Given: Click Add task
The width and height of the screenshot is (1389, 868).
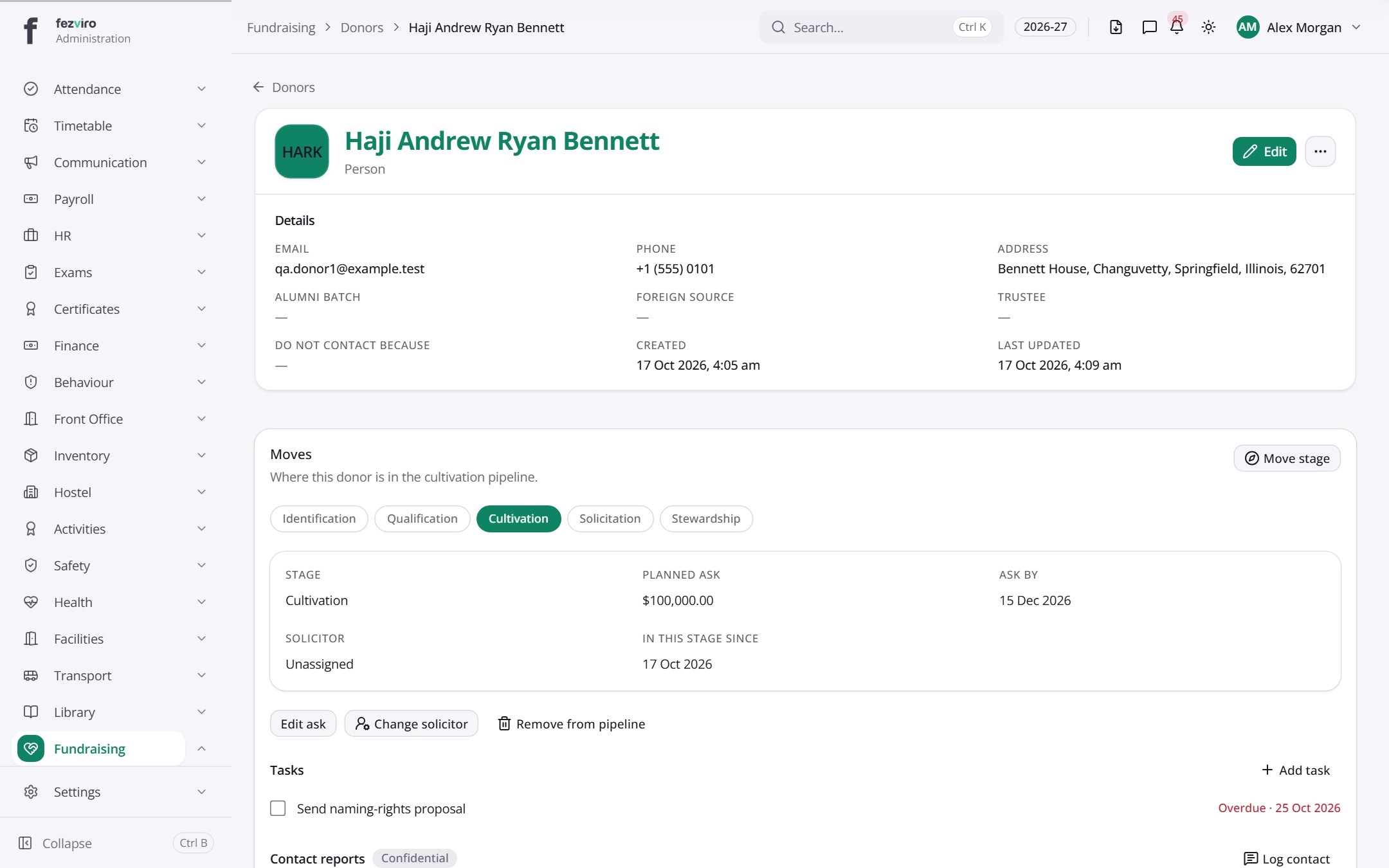Looking at the screenshot, I should [x=1296, y=770].
